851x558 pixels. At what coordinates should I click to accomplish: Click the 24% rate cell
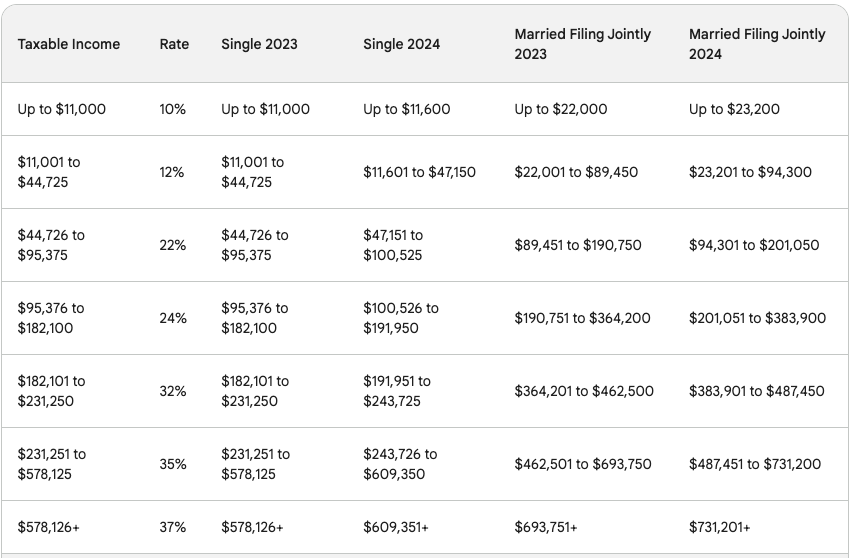click(173, 318)
